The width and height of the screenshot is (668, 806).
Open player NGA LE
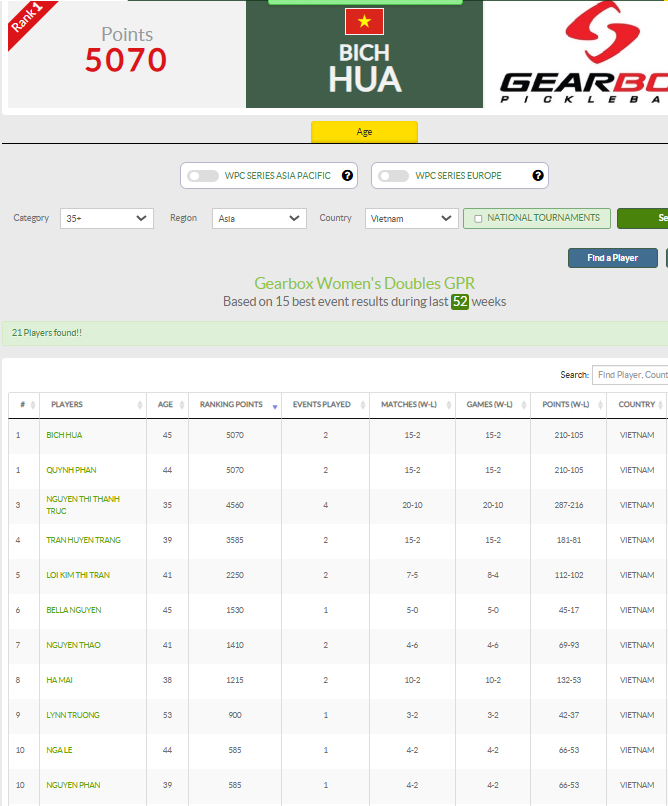point(59,750)
